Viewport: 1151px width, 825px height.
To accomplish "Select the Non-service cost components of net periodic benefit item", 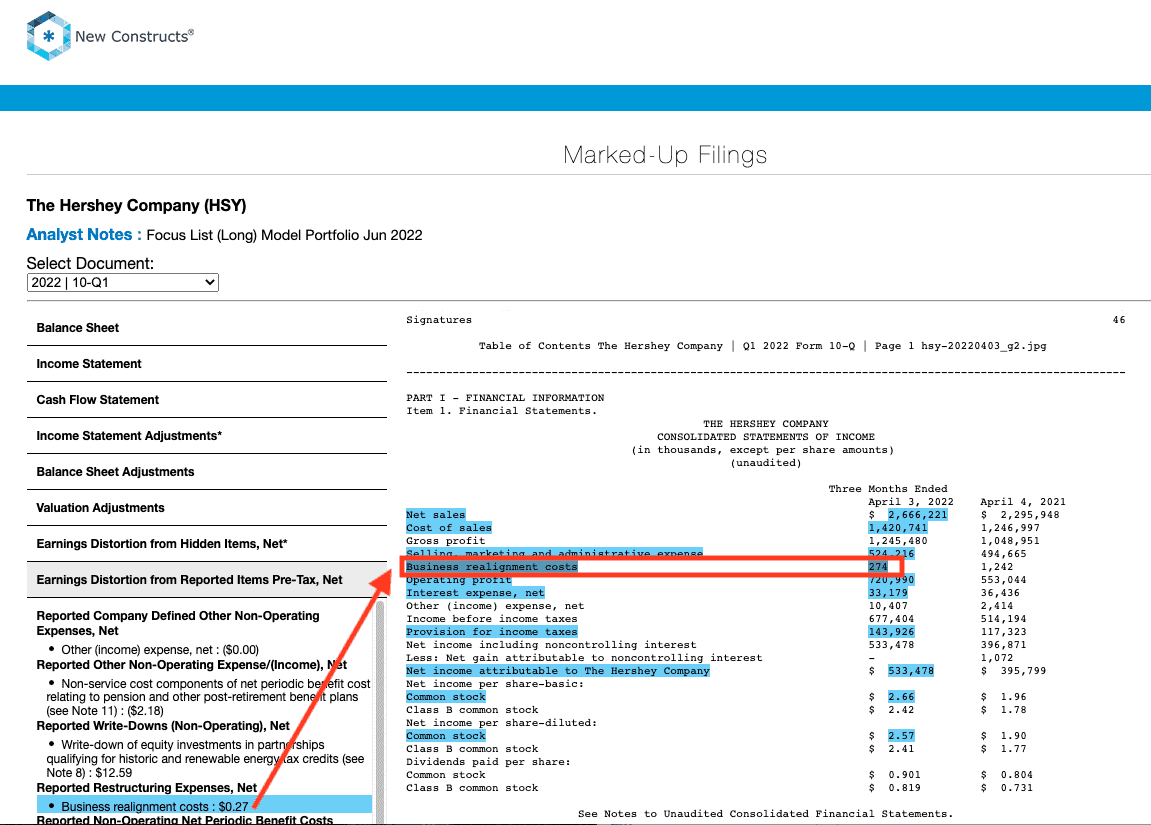I will [208, 697].
